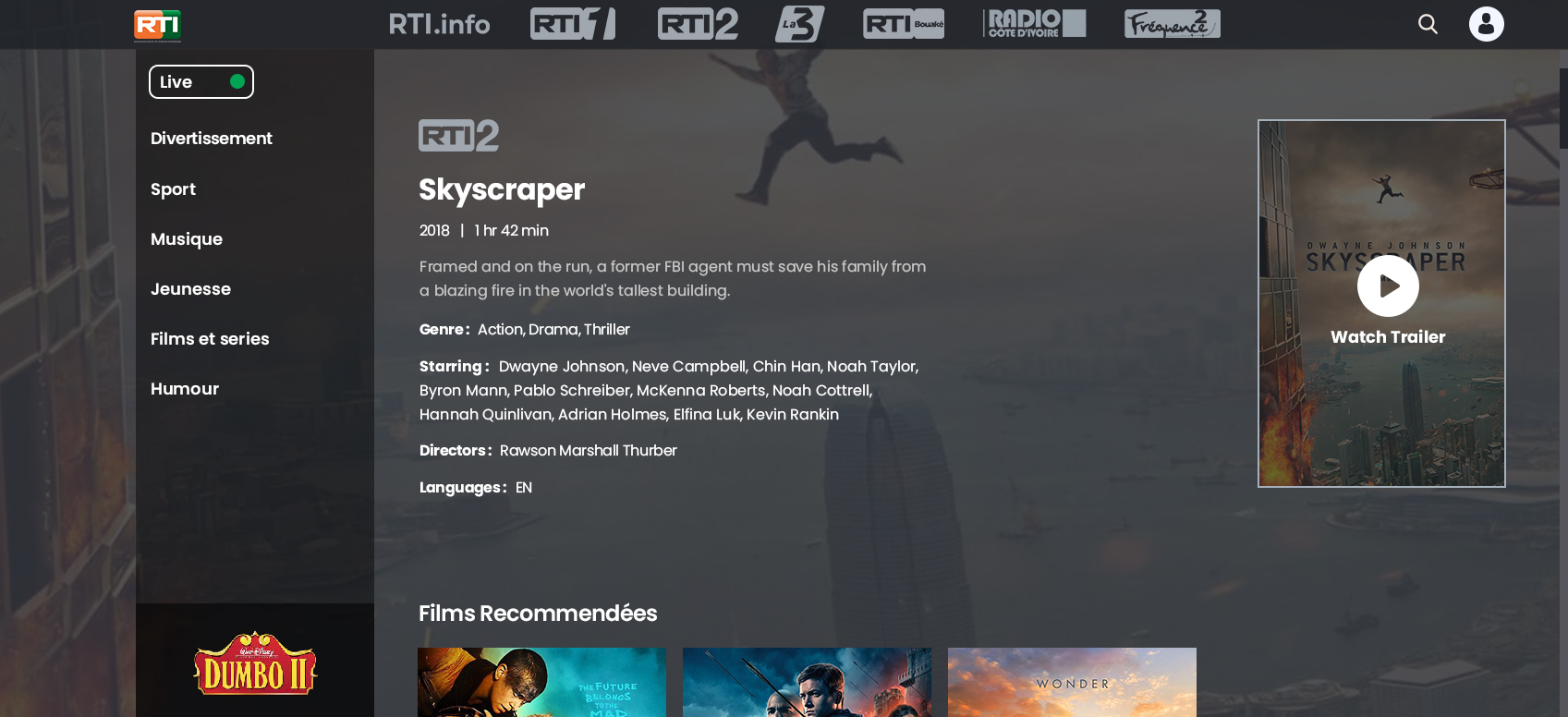Open the Humour category
The image size is (1568, 717).
pos(185,389)
